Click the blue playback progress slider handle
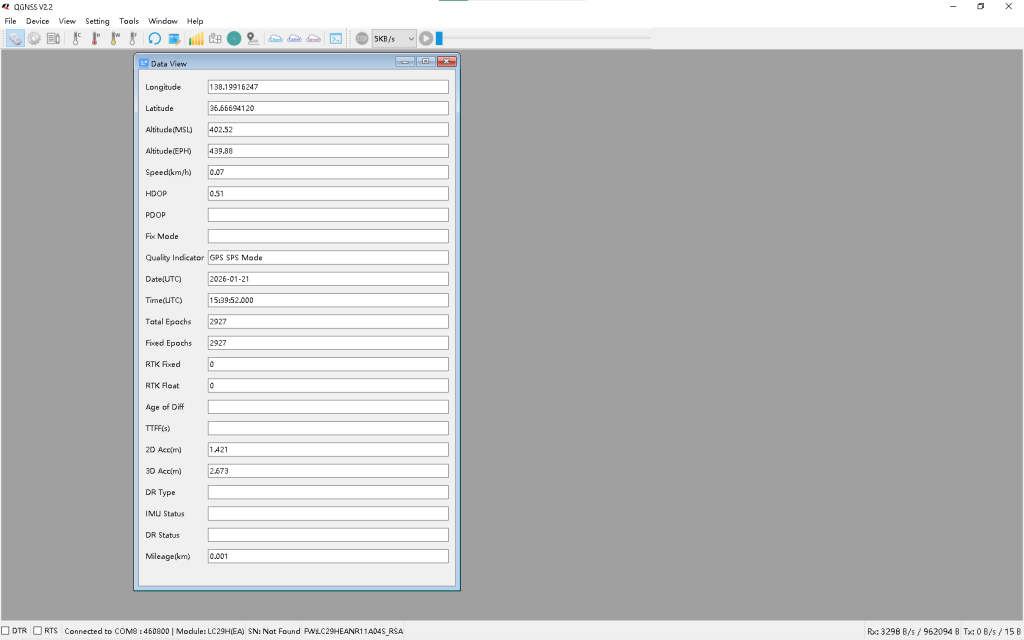Screen dimensions: 1024x640 click(439, 39)
